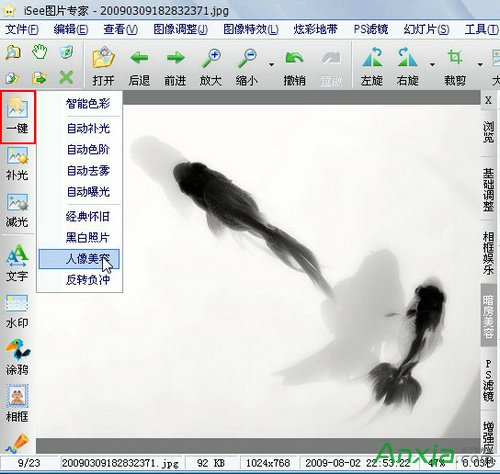Switch to the PS滤镜 side tab
Screen dimensions: 500x474
click(x=488, y=380)
